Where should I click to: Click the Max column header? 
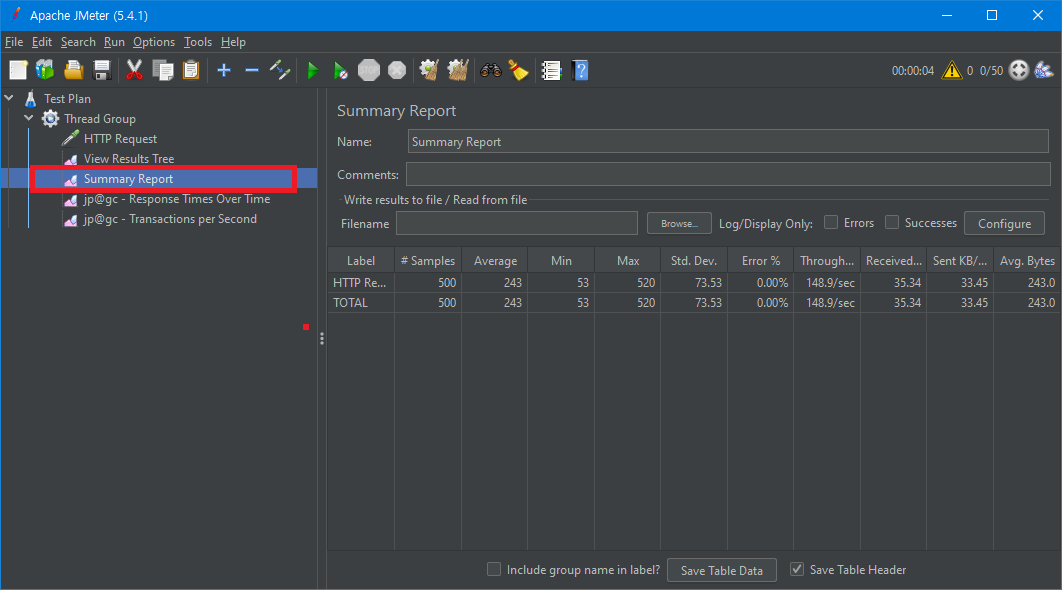(x=628, y=261)
